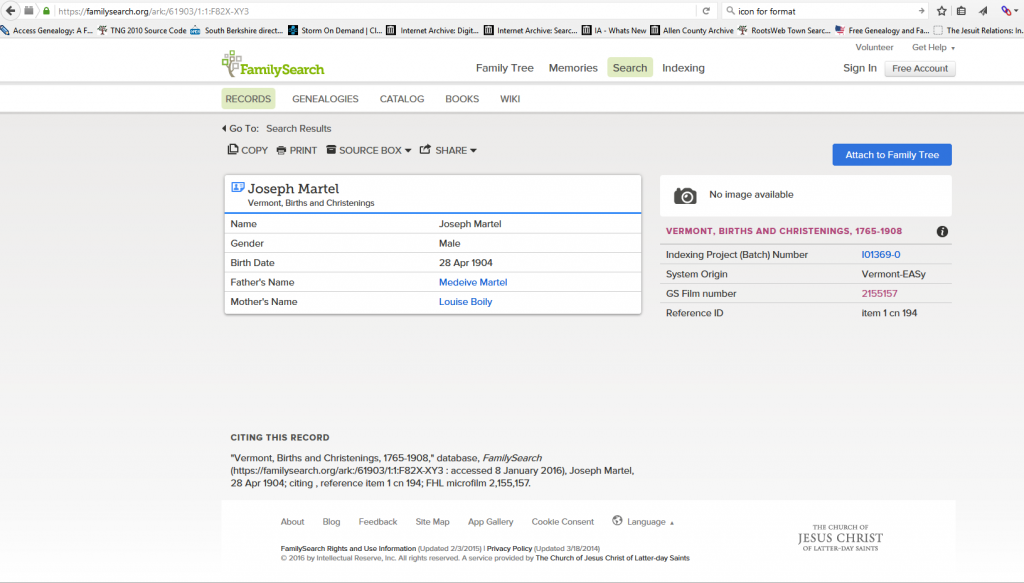
Task: Click the Print icon
Action: tap(281, 150)
